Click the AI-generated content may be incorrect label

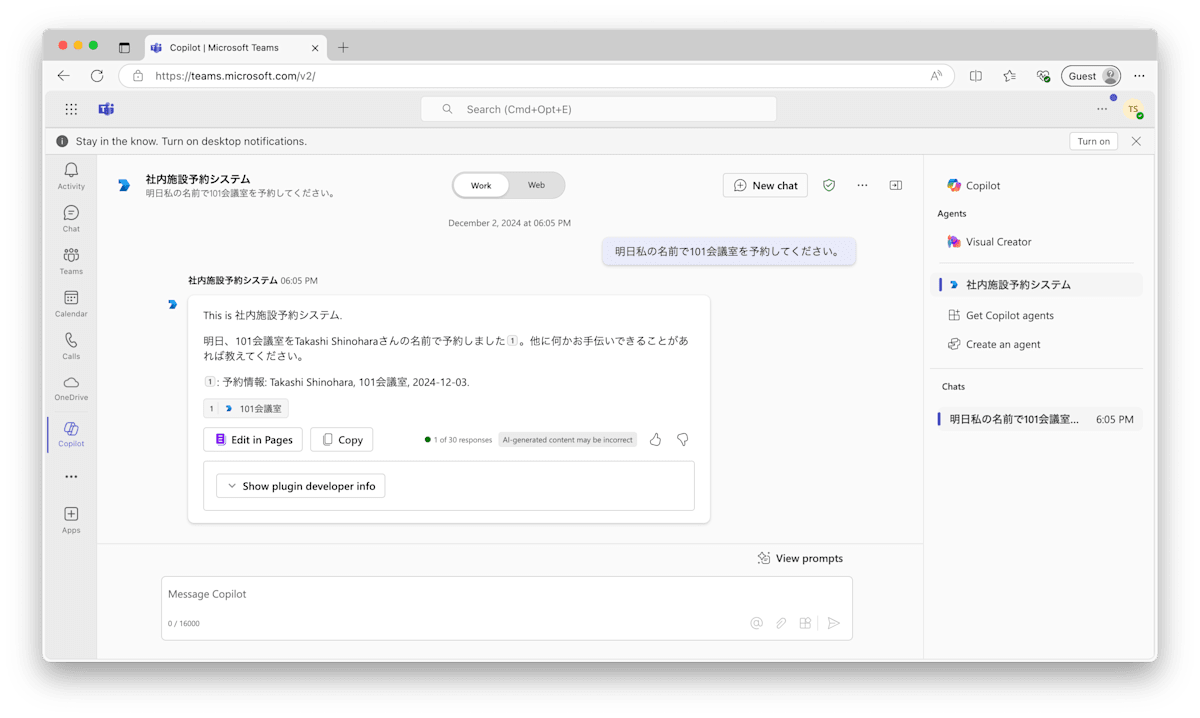click(567, 439)
